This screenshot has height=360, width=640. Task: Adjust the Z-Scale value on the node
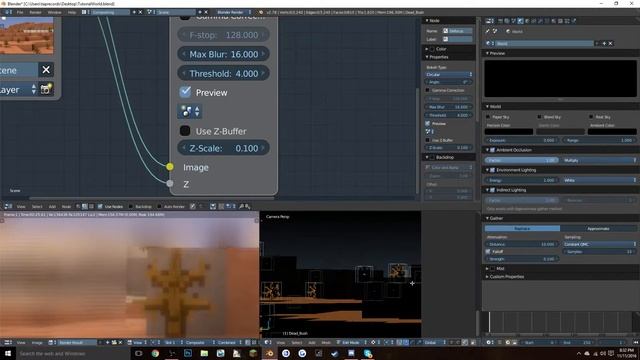pos(224,148)
